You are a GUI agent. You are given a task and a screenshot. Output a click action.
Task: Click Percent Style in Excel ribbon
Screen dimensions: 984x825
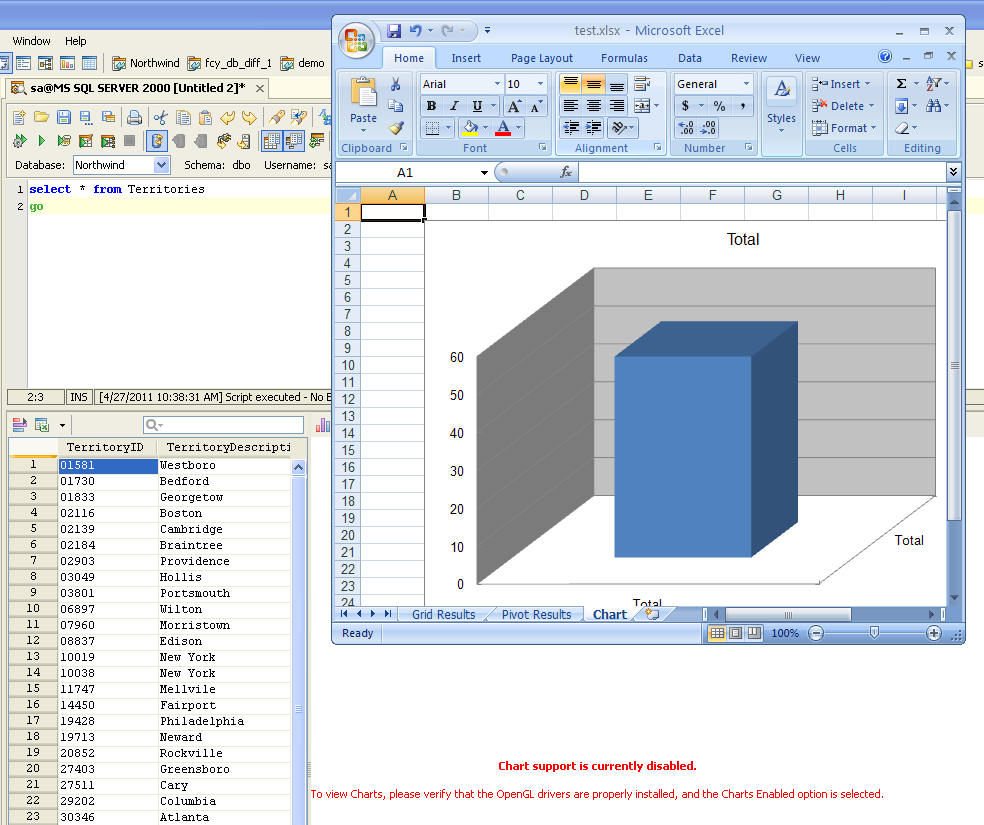720,106
